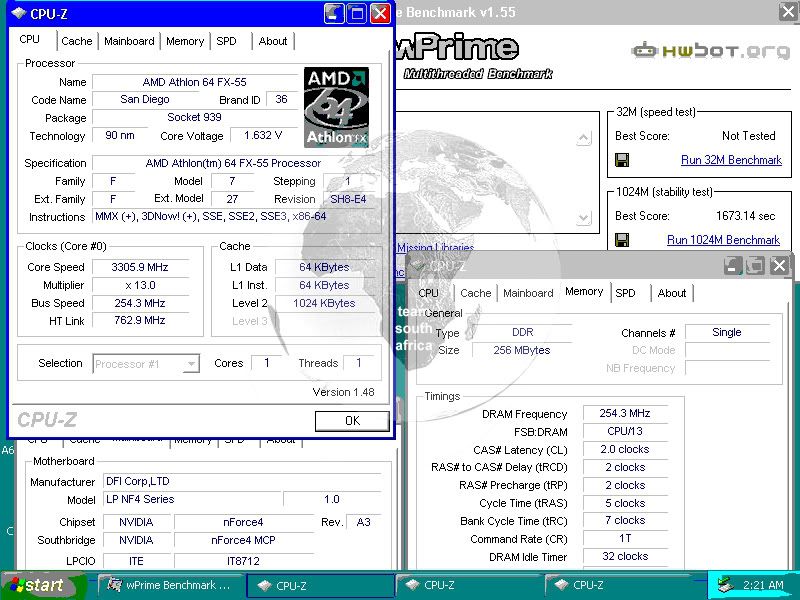Click the memory Type value DDR

pos(522,332)
